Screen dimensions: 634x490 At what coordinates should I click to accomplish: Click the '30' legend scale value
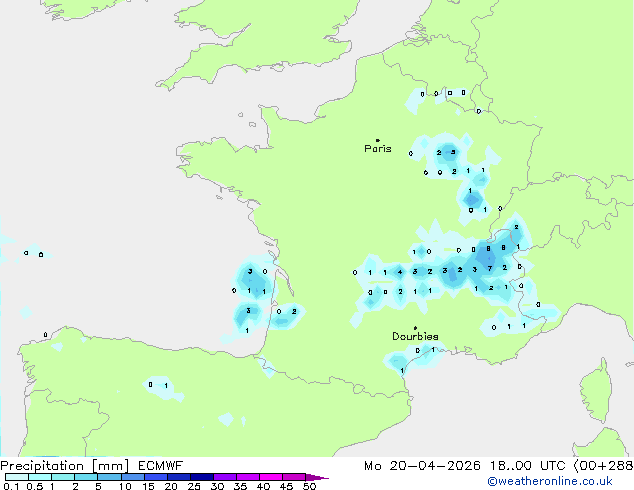point(217,486)
